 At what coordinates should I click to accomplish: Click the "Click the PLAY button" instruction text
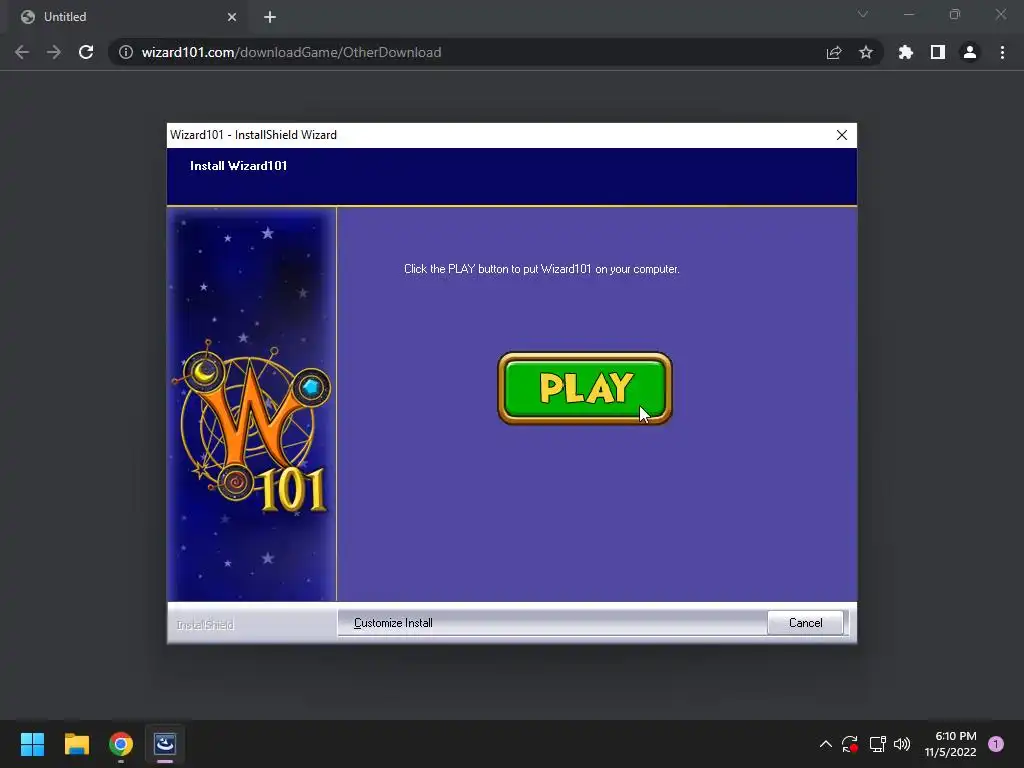(x=541, y=269)
